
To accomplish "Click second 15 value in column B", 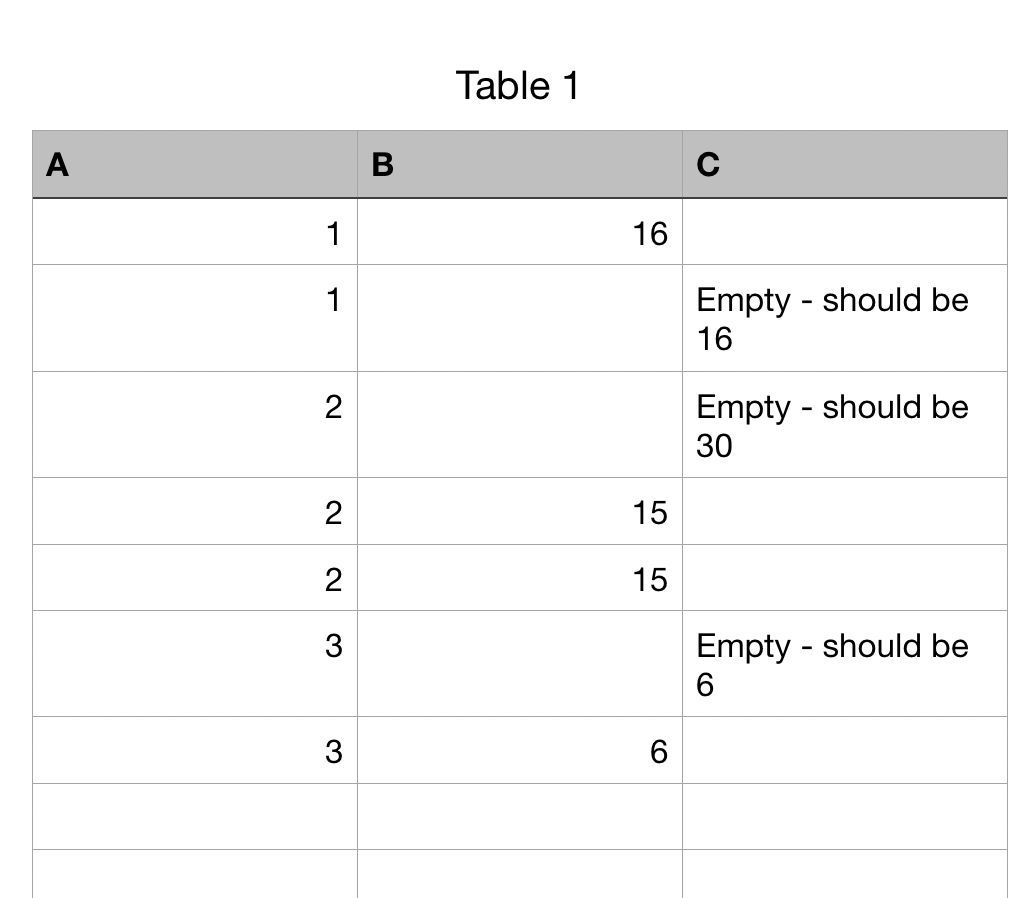I will (520, 578).
